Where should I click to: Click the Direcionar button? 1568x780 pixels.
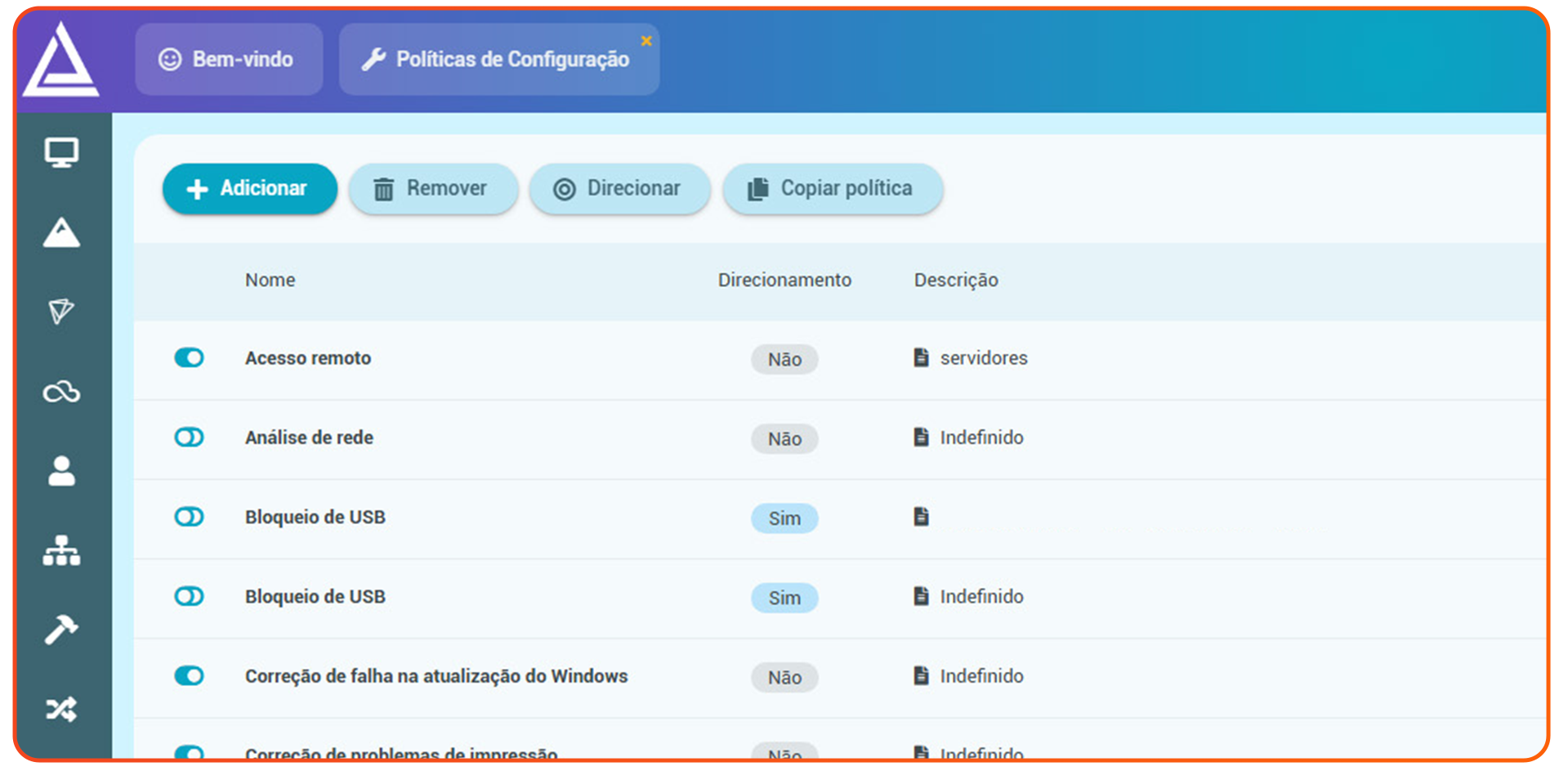[x=619, y=189]
